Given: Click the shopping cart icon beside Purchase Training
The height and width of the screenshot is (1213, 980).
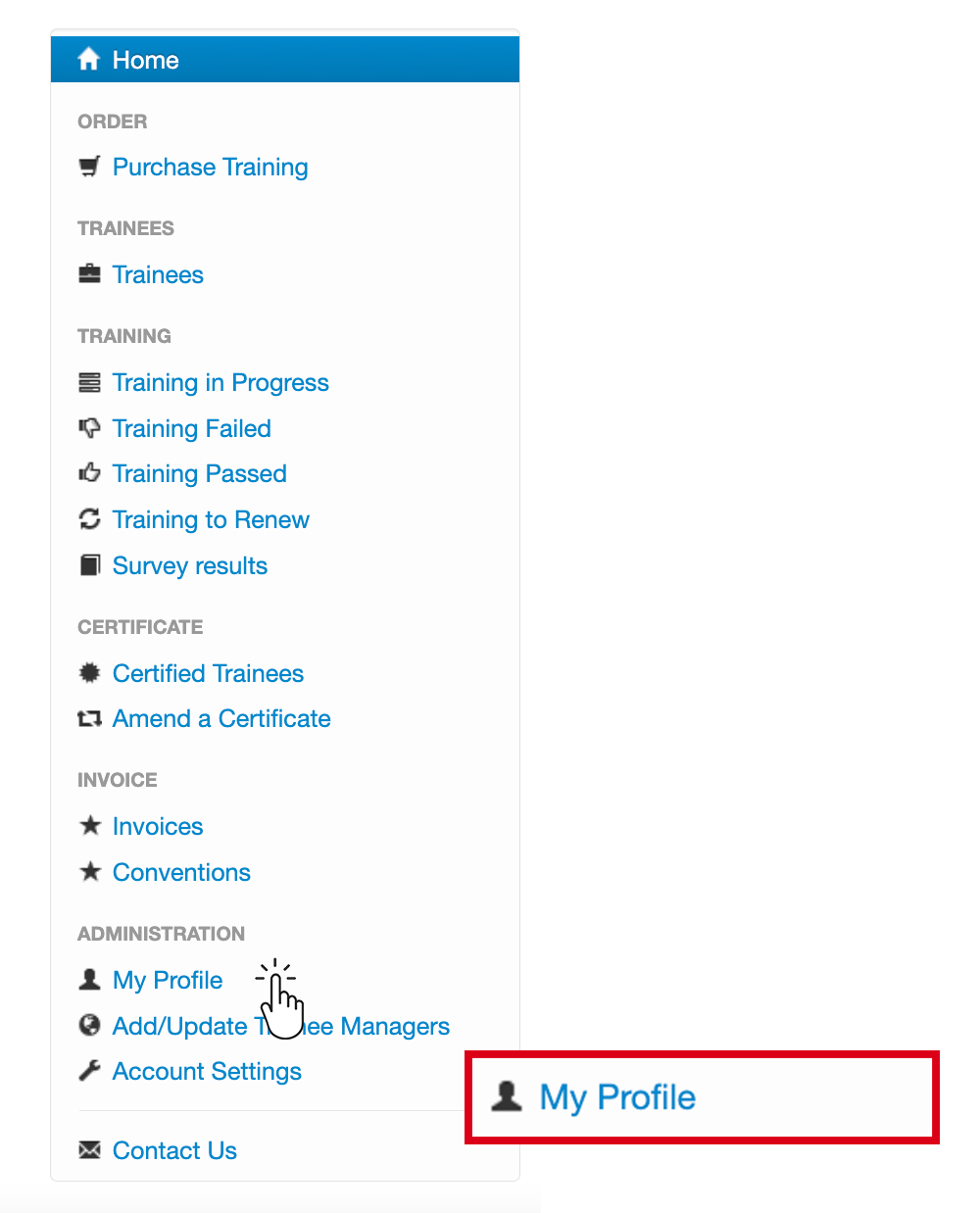Looking at the screenshot, I should [89, 167].
